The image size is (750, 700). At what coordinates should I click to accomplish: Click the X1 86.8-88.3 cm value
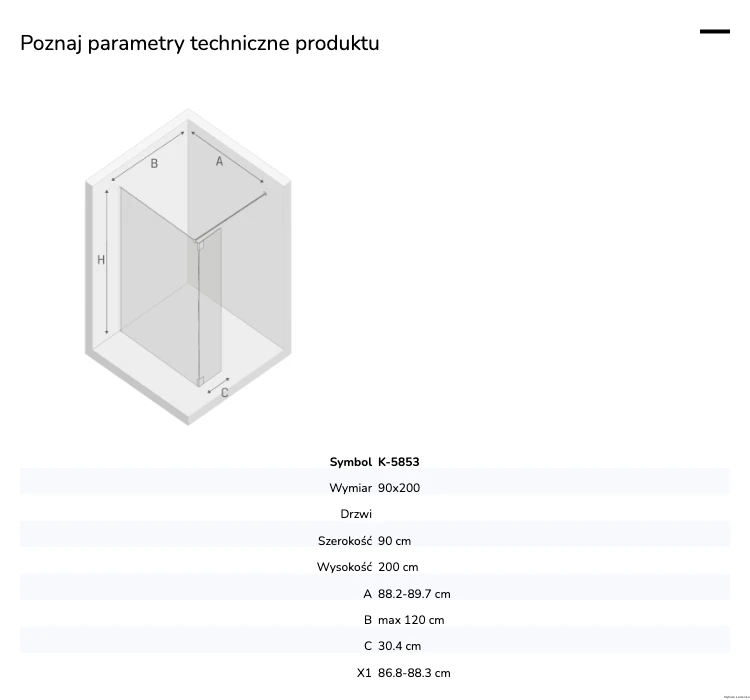click(x=414, y=673)
